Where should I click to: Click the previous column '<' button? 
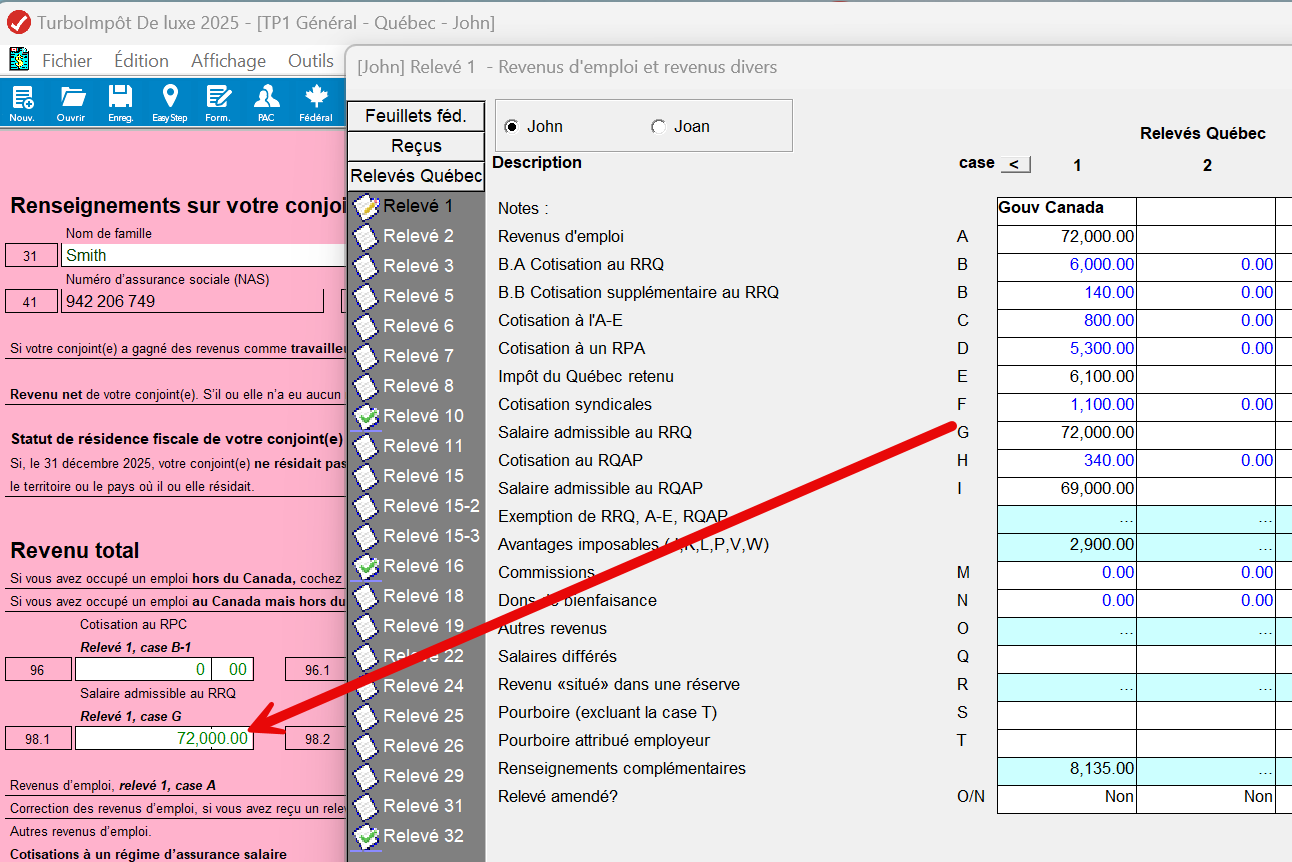coord(1014,164)
